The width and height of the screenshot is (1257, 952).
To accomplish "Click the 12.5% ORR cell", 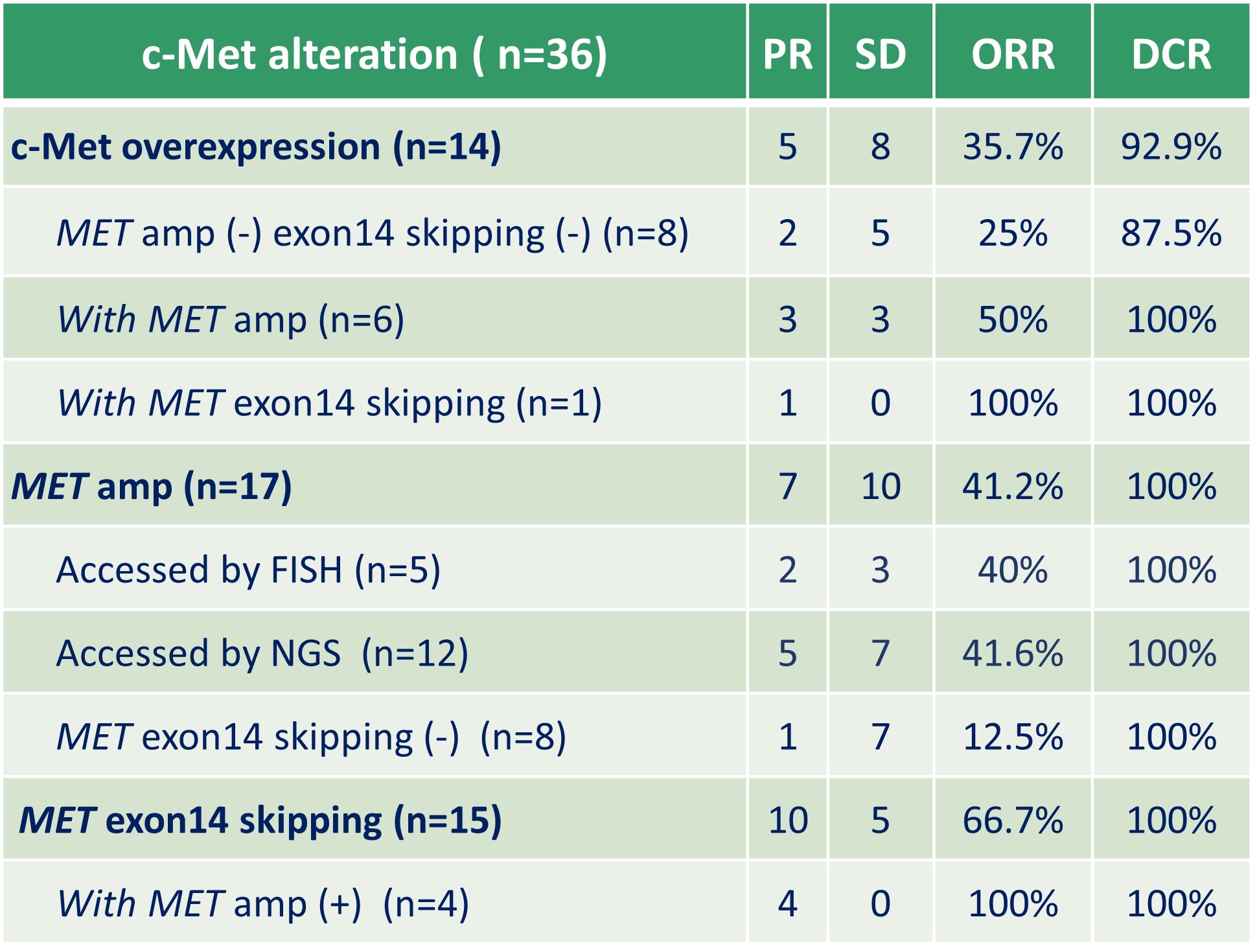I will (1013, 736).
